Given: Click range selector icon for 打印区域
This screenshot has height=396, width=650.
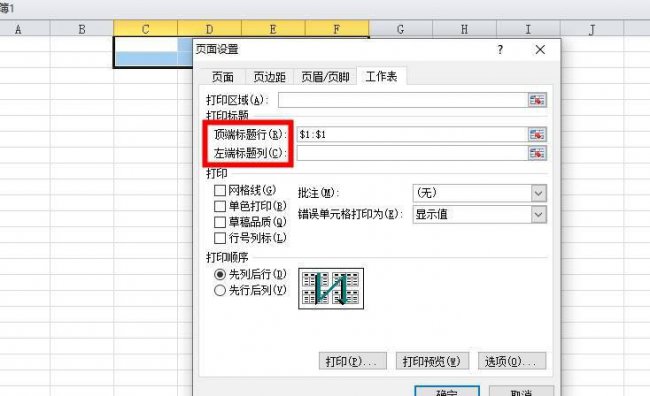Looking at the screenshot, I should coord(537,100).
